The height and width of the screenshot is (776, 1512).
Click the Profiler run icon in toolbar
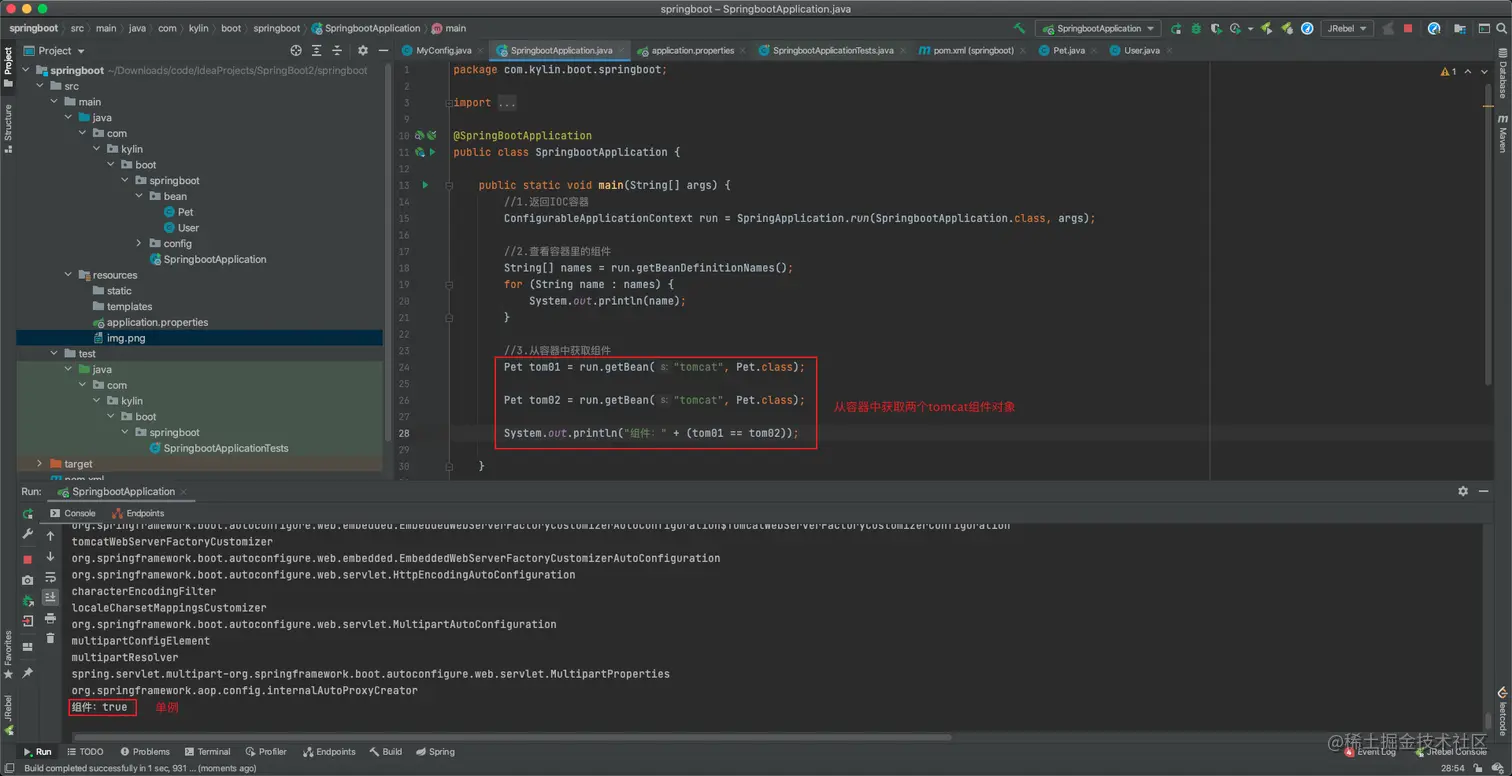click(x=1235, y=29)
